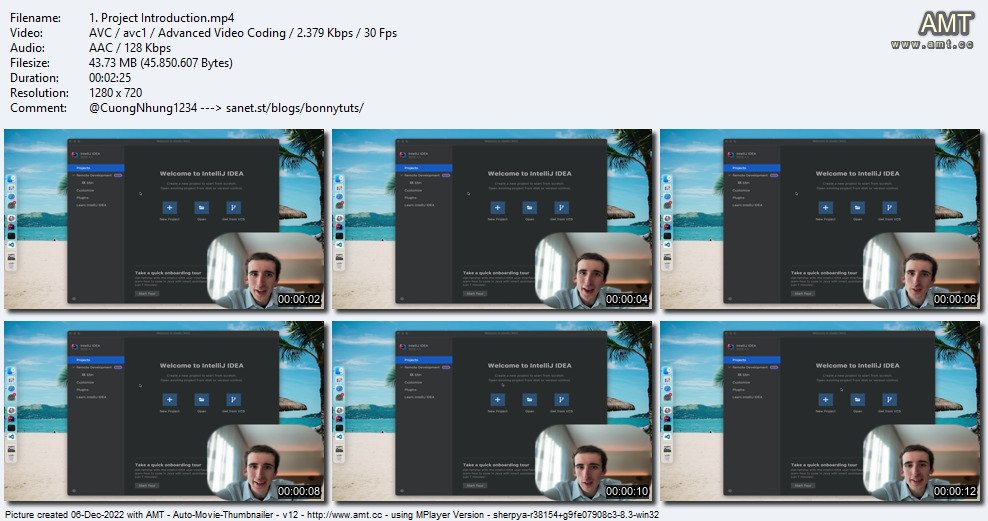
Task: Collapse Remote Development in 00:00:04 thumbnail
Action: 401,175
